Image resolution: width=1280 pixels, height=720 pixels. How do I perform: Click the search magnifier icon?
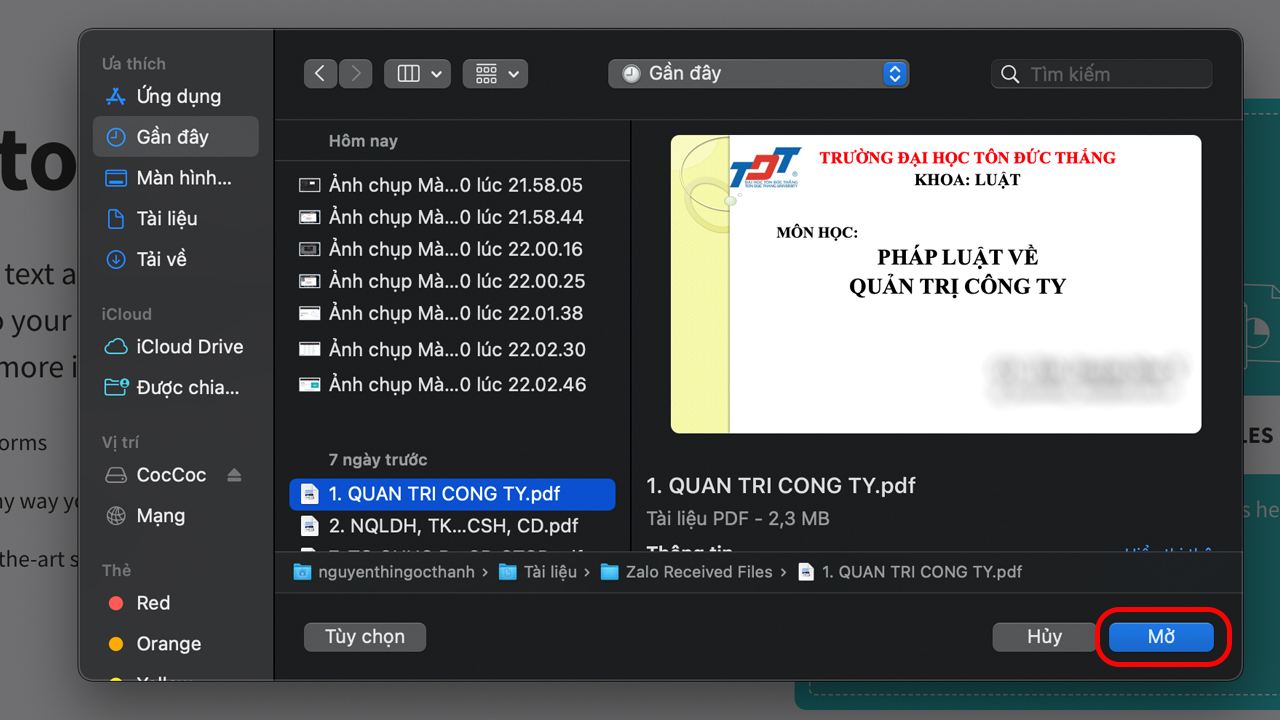[1010, 74]
